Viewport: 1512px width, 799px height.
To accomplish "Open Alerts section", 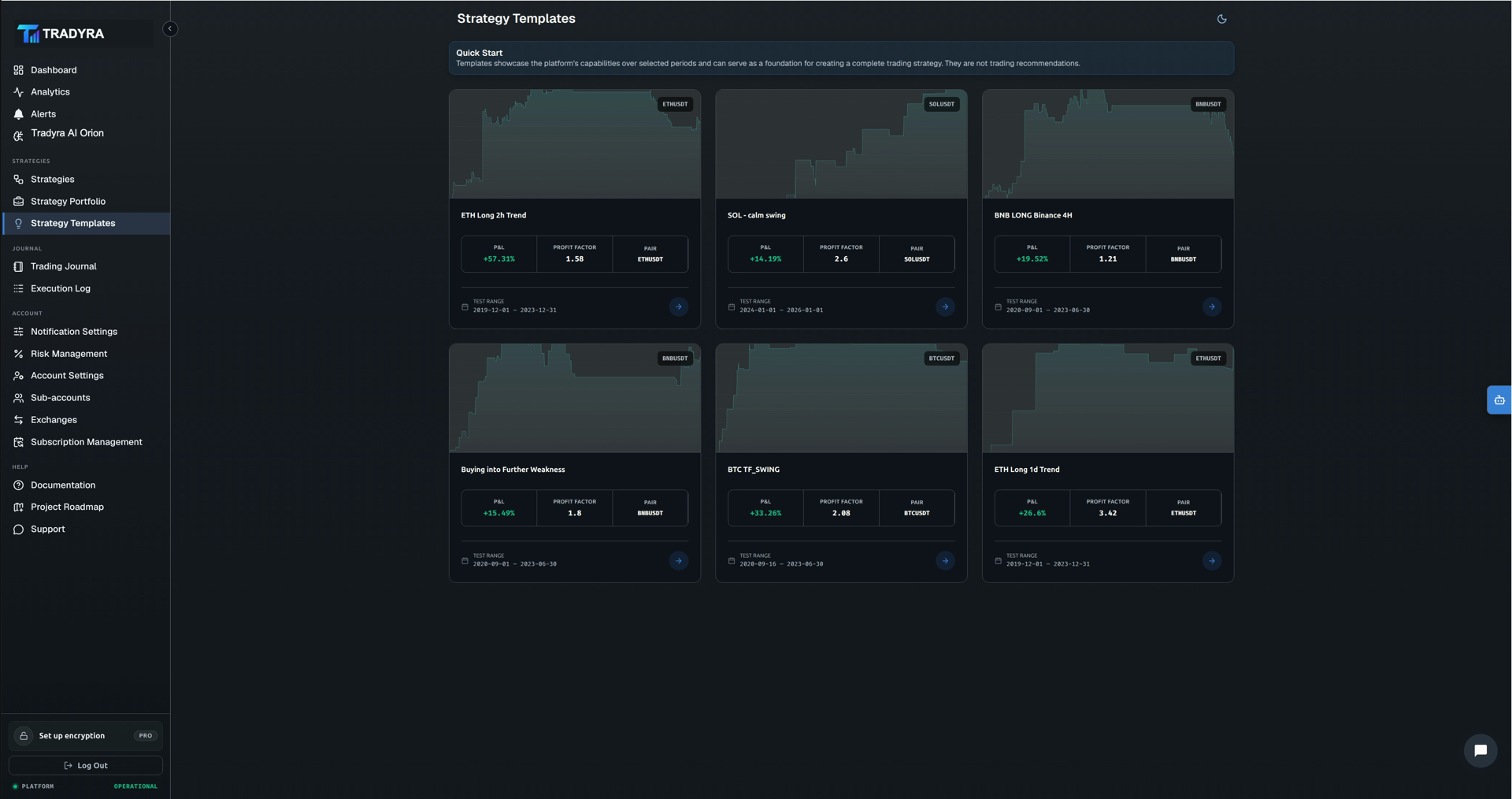I will tap(86, 114).
